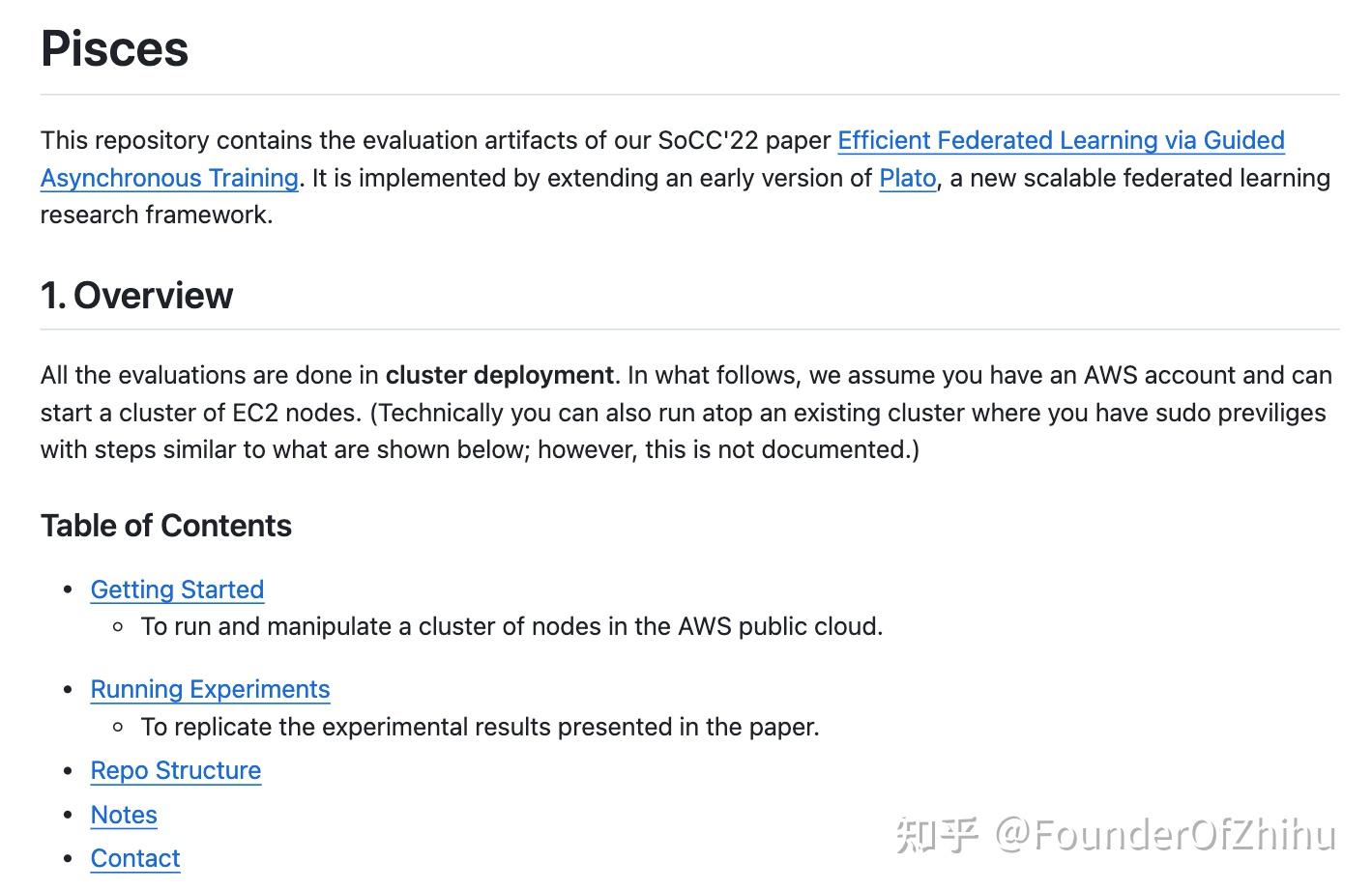
Task: Click the bold cluster deployment text
Action: click(499, 375)
